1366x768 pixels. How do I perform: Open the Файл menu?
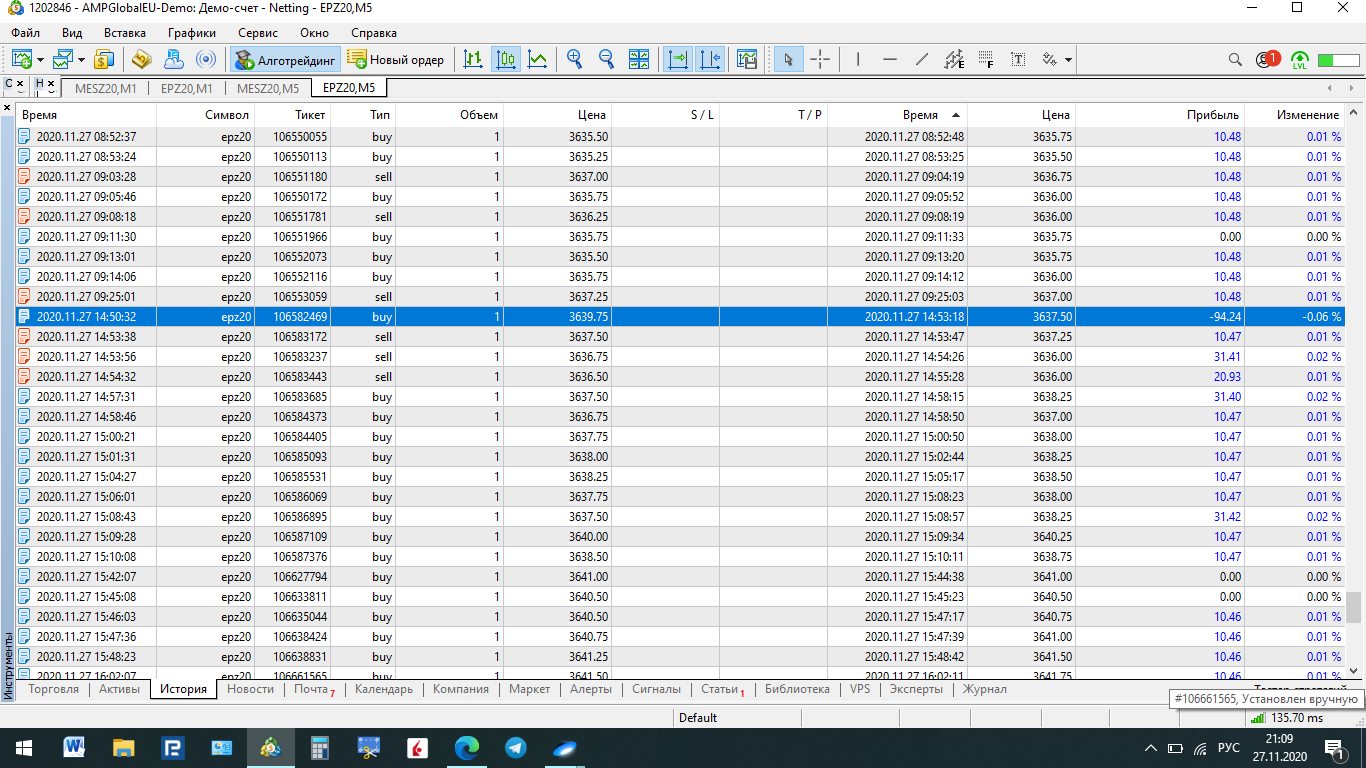pyautogui.click(x=26, y=32)
